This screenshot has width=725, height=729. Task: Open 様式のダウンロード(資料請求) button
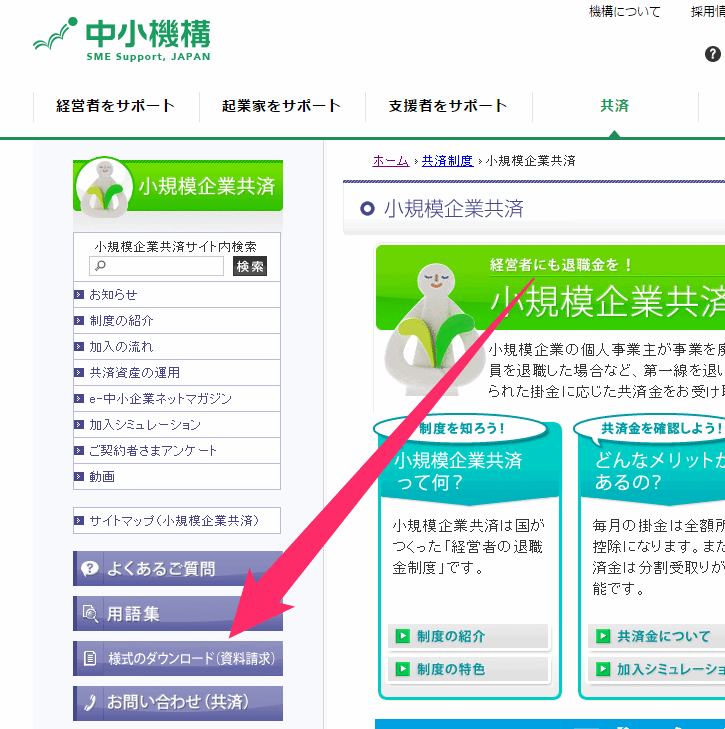[x=177, y=658]
